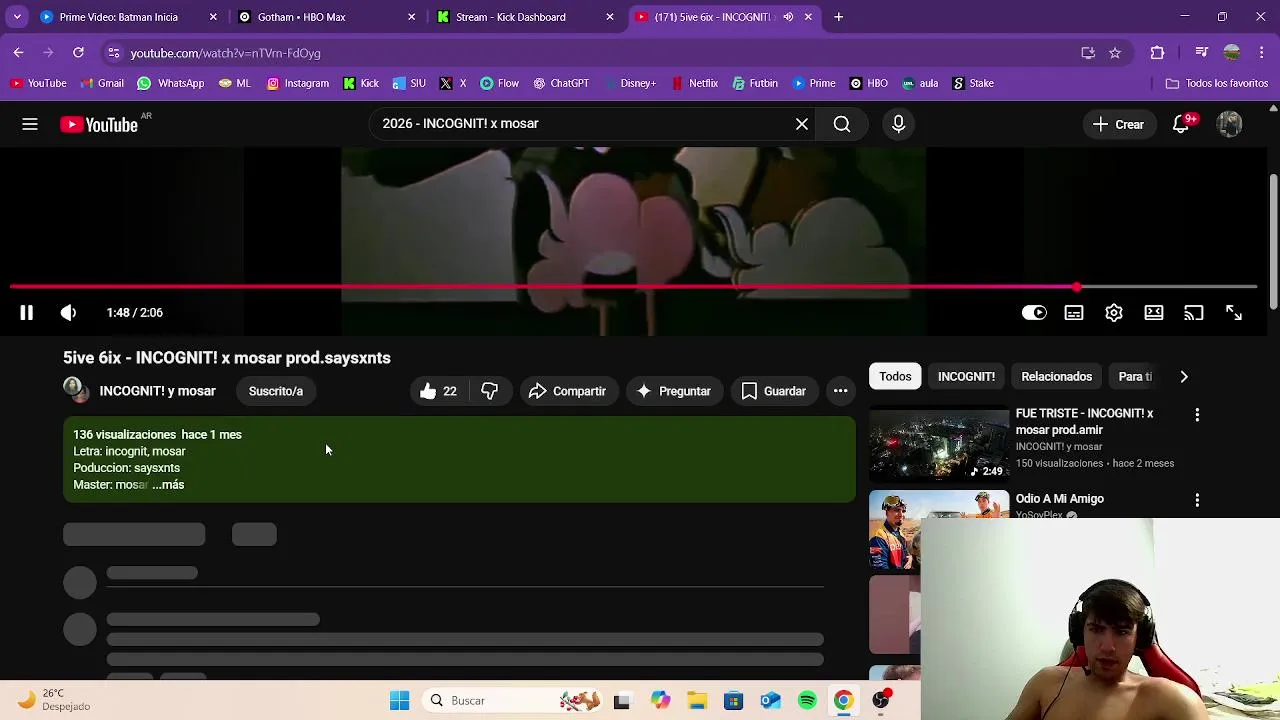Screen dimensions: 1280x720
Task: Open the channel avatar beside INCOGNIT! y mosar
Action: (x=76, y=390)
